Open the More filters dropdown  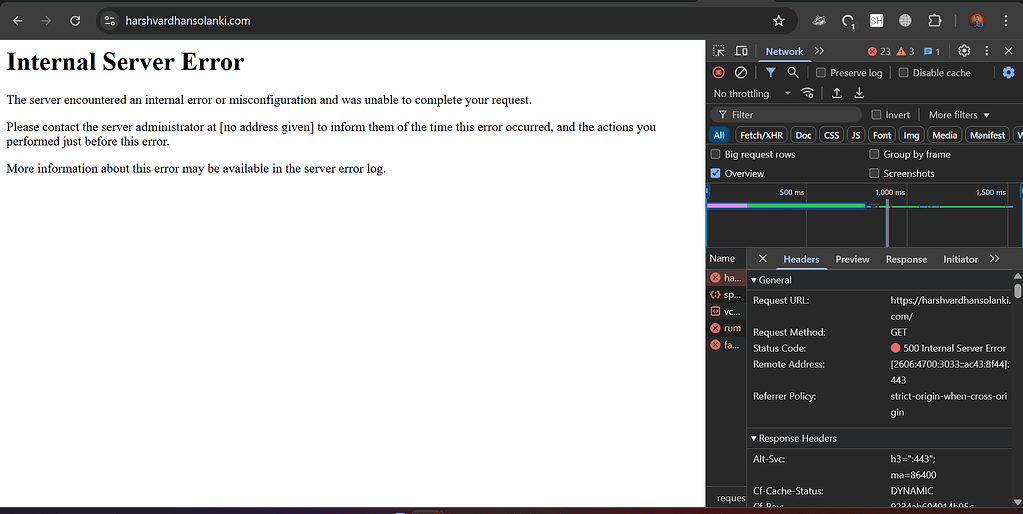tap(959, 115)
